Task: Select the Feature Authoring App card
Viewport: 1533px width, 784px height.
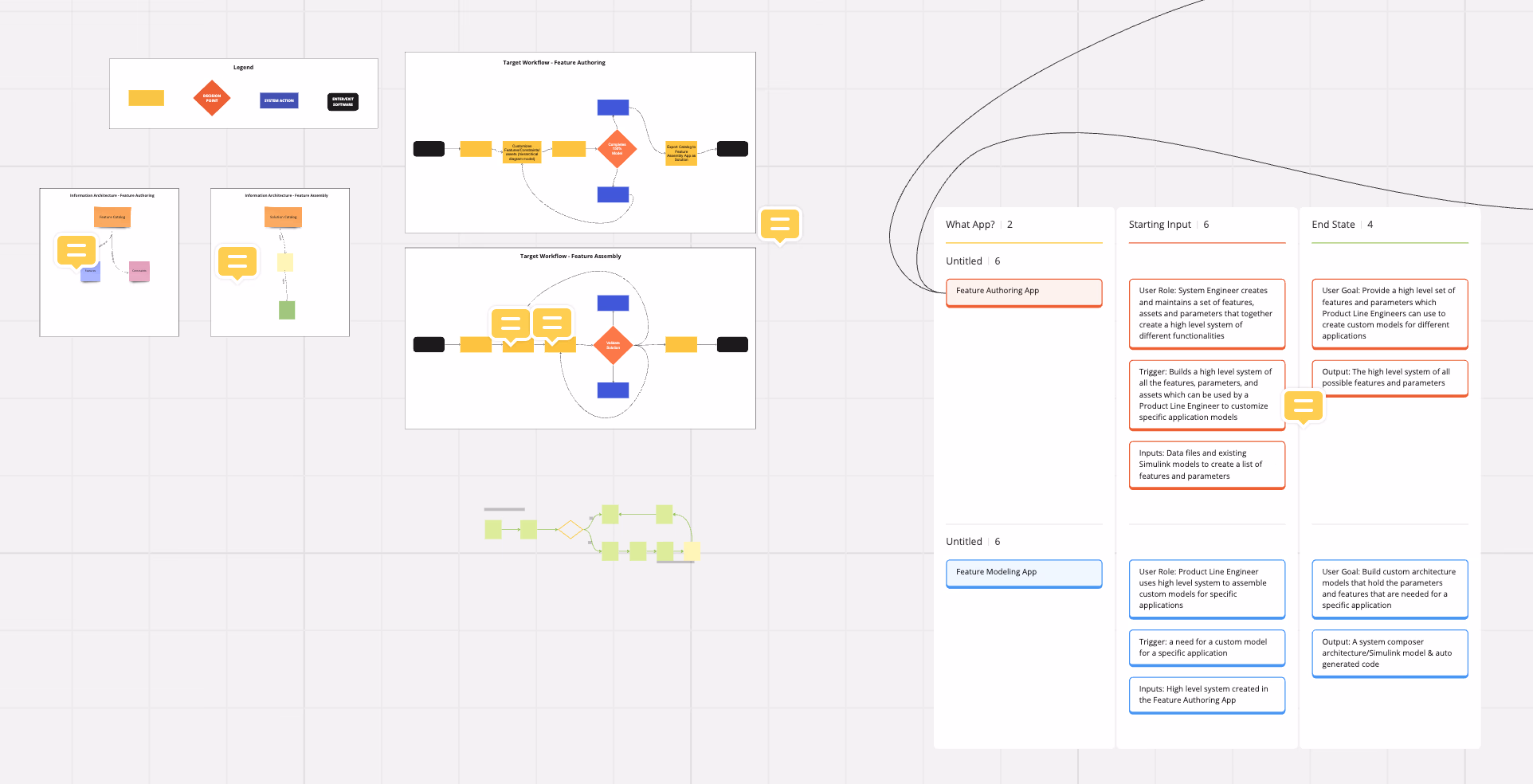Action: click(1023, 292)
